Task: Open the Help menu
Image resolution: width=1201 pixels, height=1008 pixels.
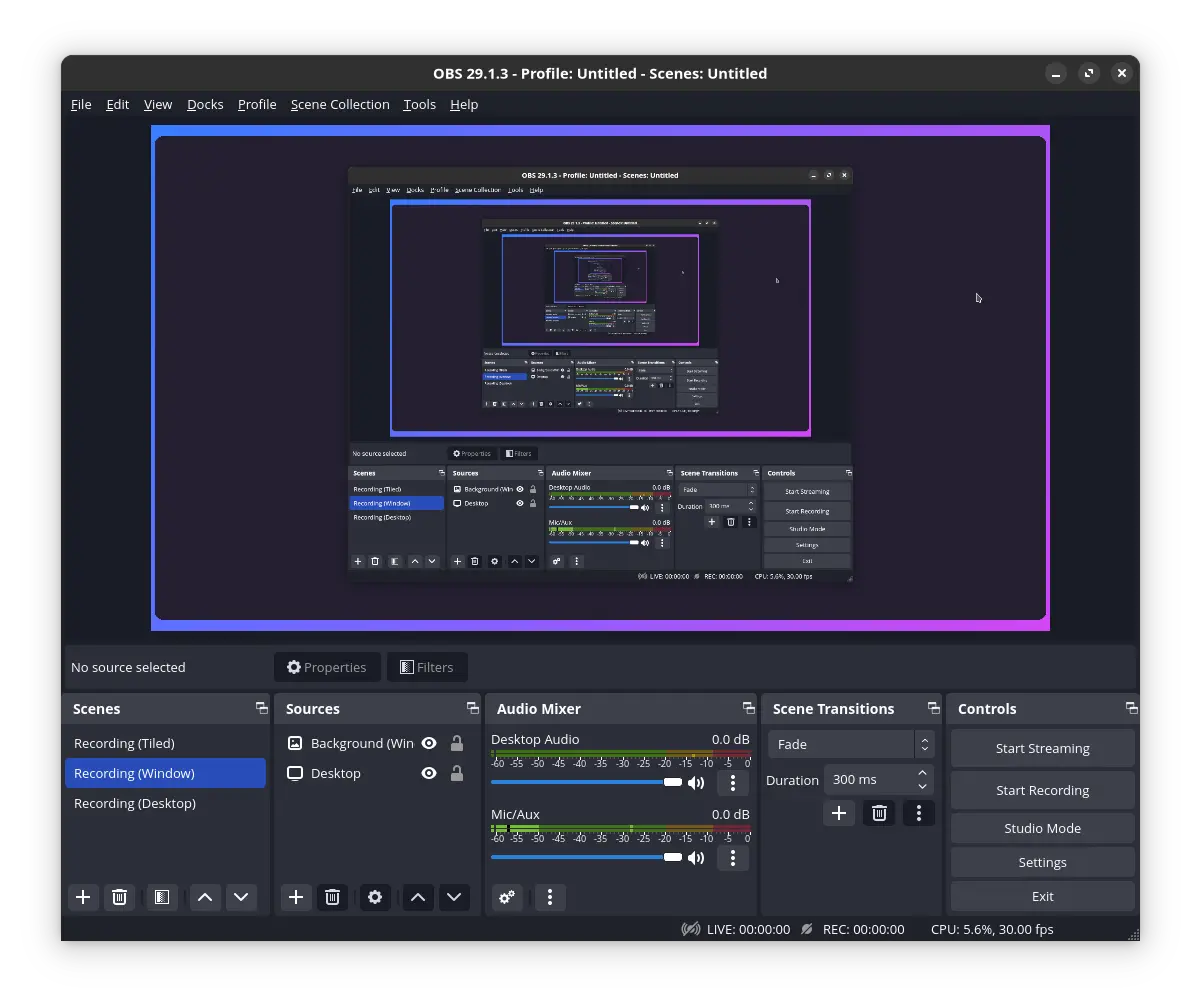Action: pos(464,104)
